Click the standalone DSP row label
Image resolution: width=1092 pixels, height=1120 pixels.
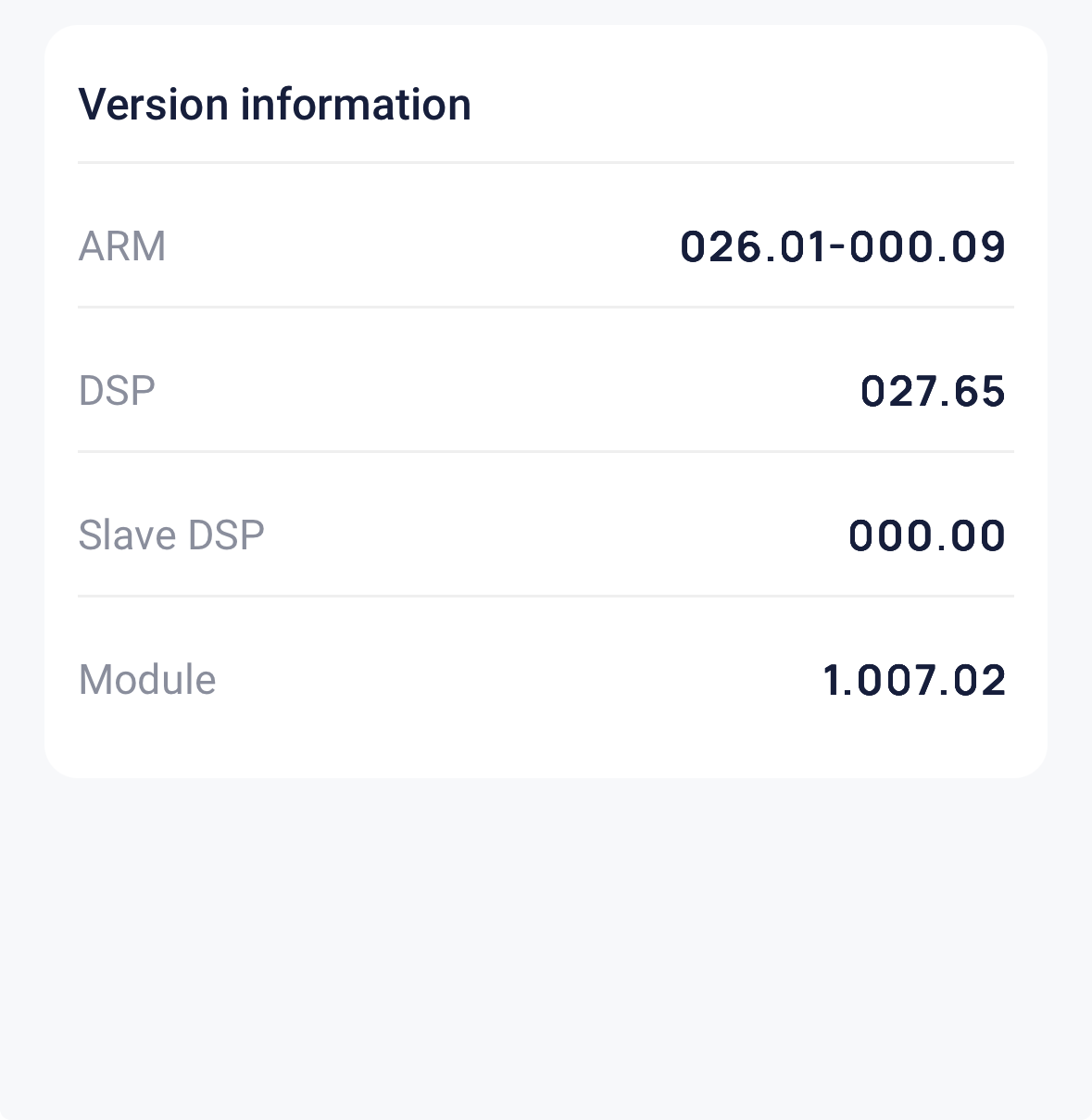click(x=117, y=391)
